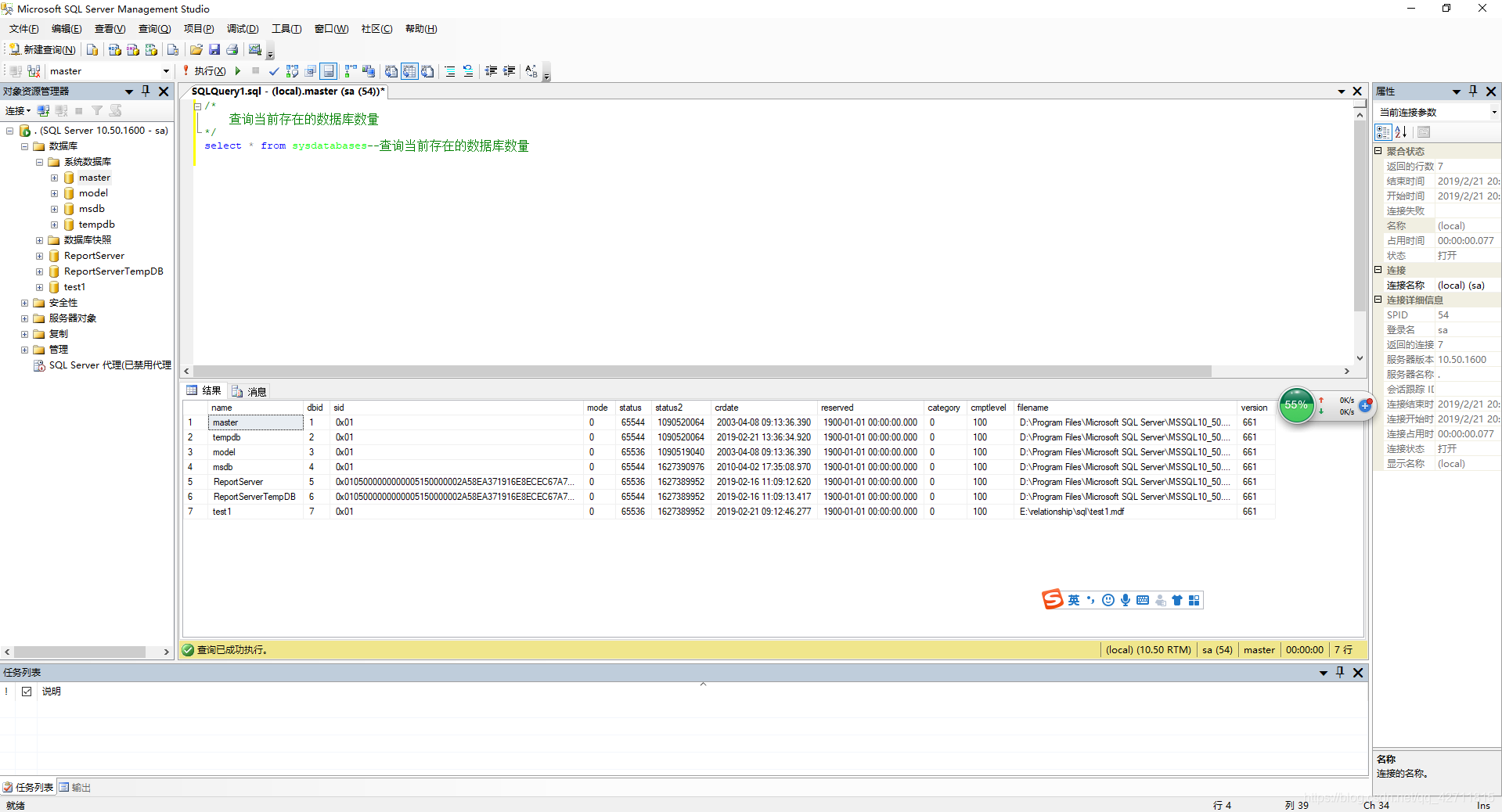
Task: Save the query with the floppy icon
Action: pos(214,49)
